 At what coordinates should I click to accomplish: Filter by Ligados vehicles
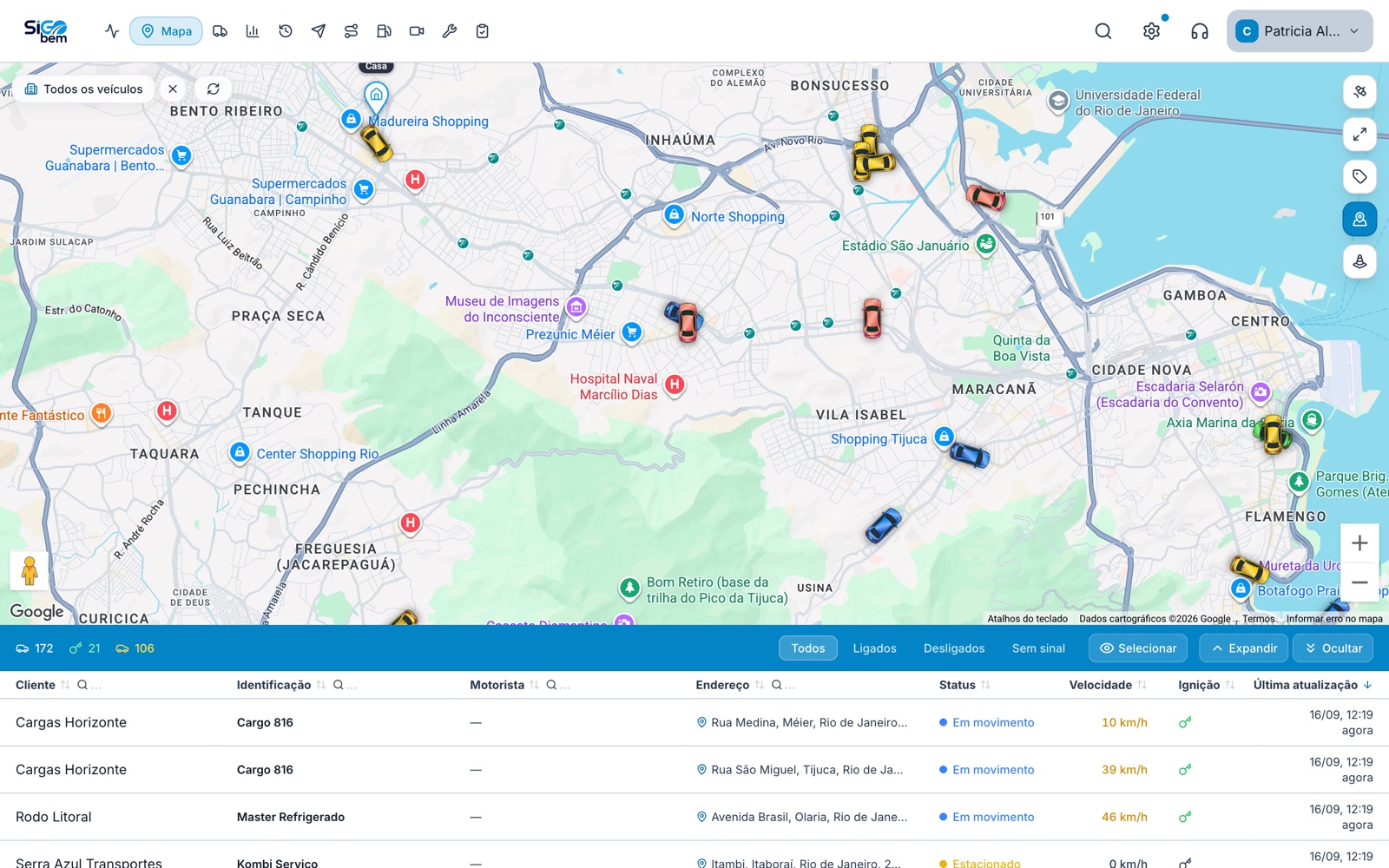tap(874, 648)
